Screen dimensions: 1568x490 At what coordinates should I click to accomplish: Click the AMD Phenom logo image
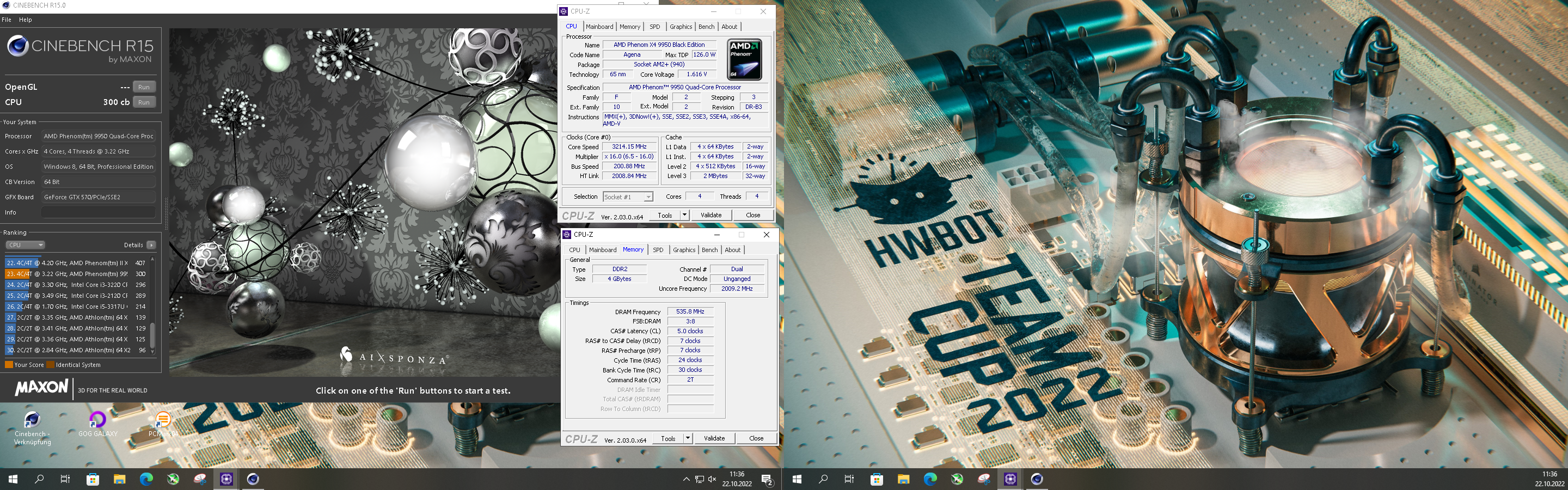click(744, 60)
